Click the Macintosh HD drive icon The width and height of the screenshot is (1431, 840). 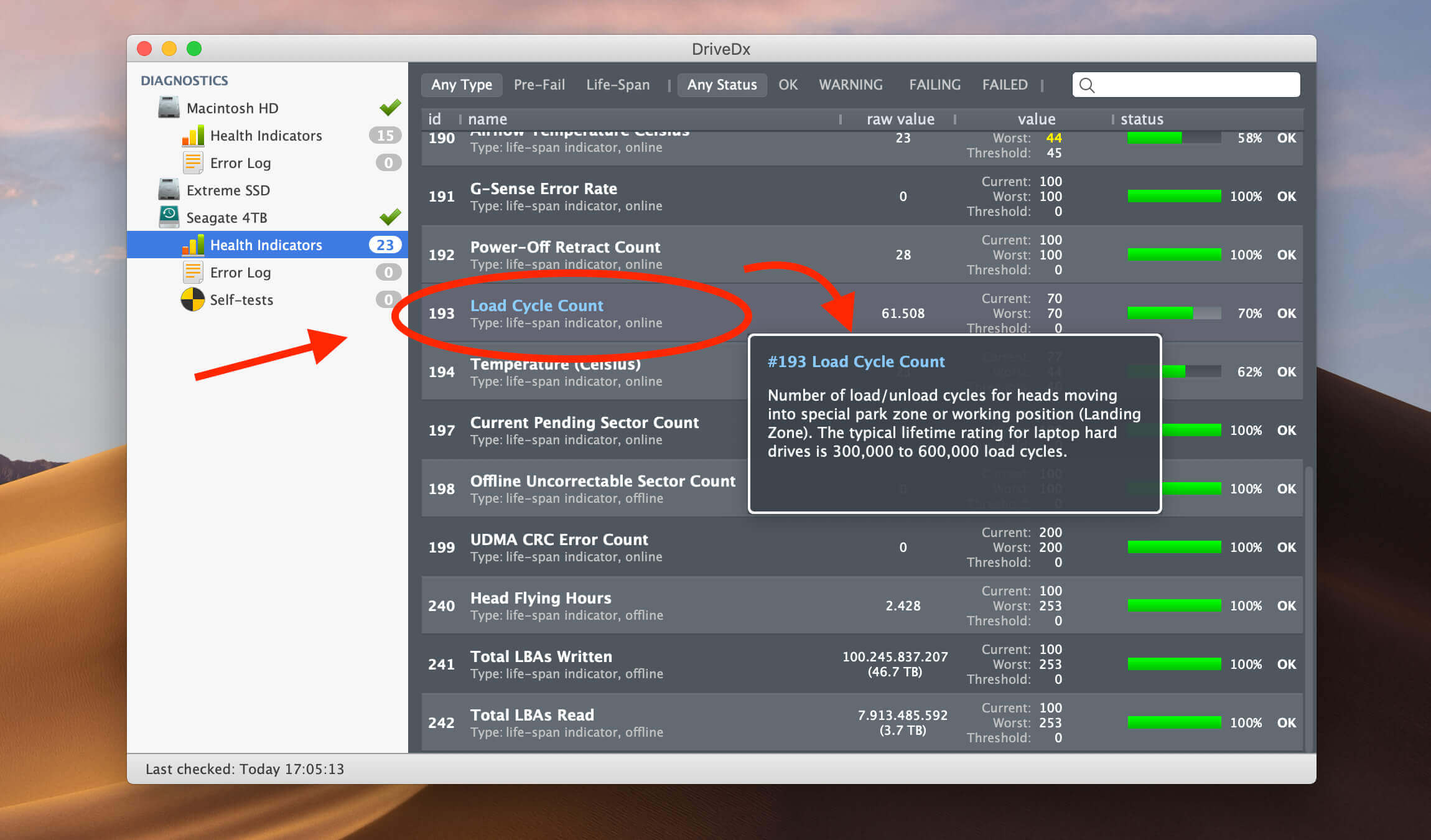click(x=168, y=108)
